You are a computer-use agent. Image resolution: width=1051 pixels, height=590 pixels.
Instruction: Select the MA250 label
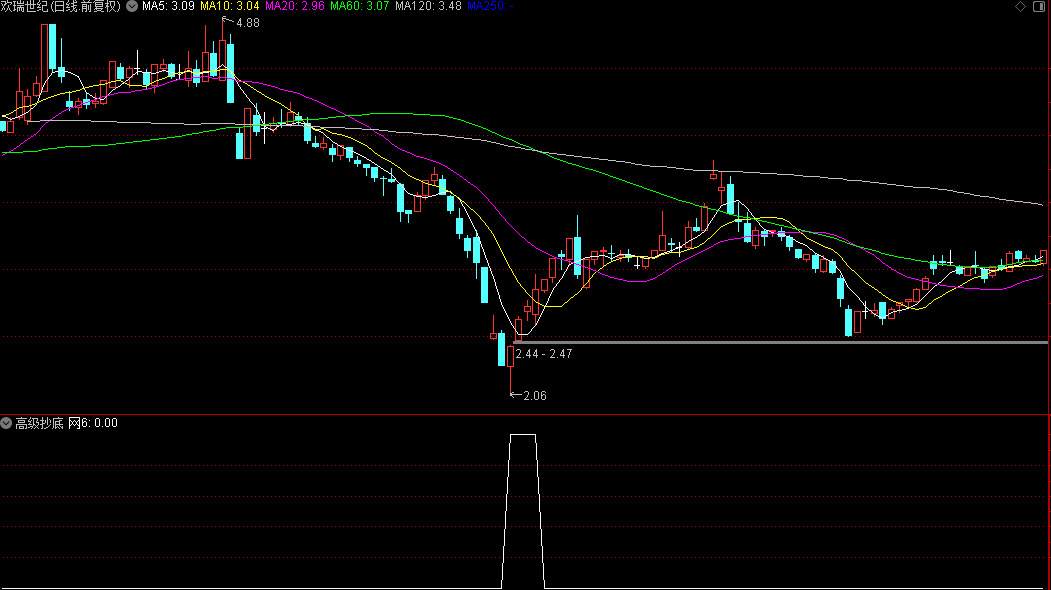tap(490, 6)
